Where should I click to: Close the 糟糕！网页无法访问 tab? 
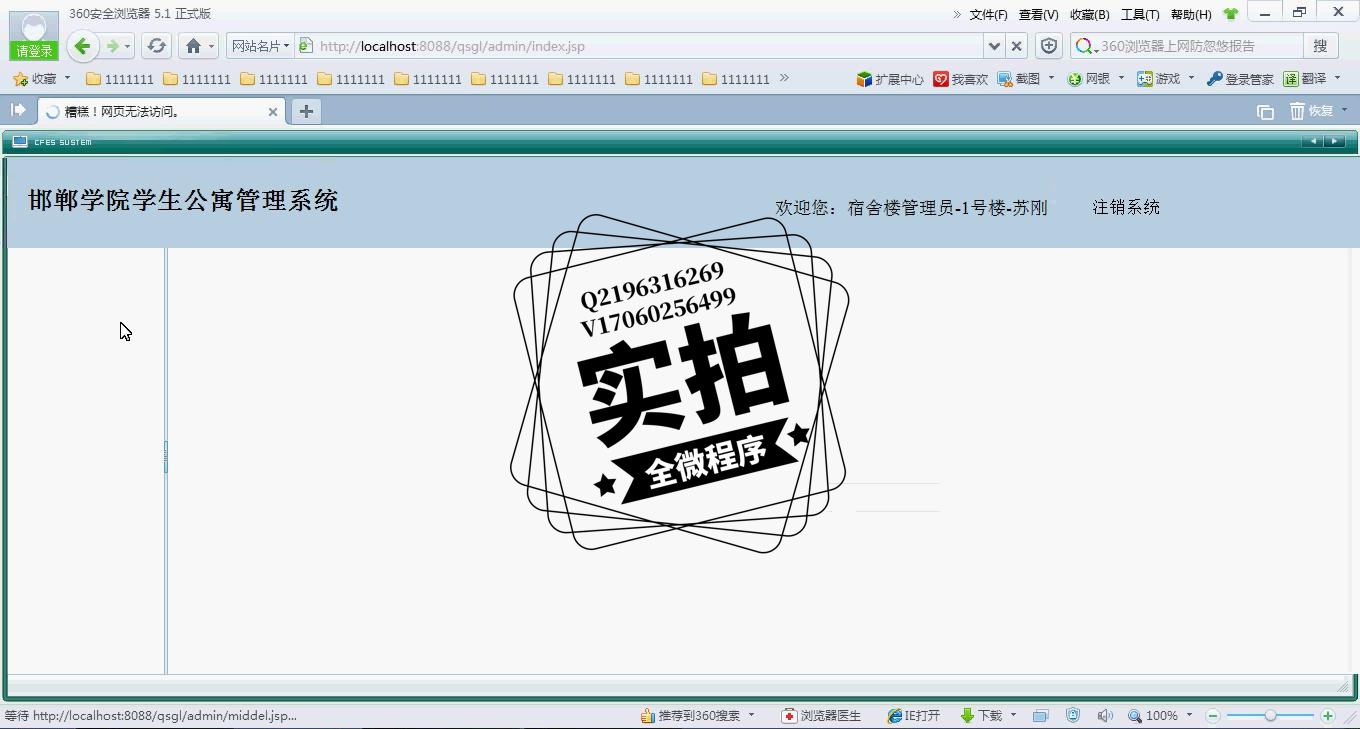point(272,112)
